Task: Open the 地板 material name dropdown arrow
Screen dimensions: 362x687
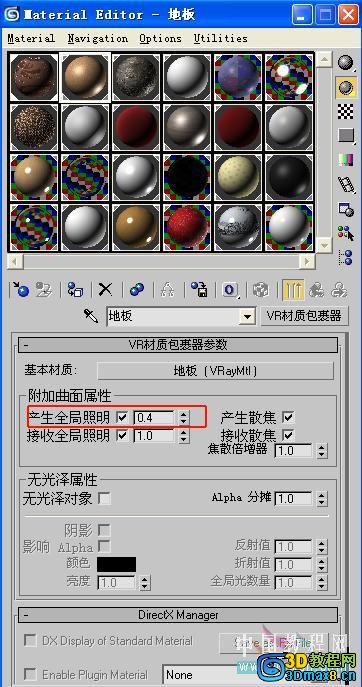Action: [248, 316]
